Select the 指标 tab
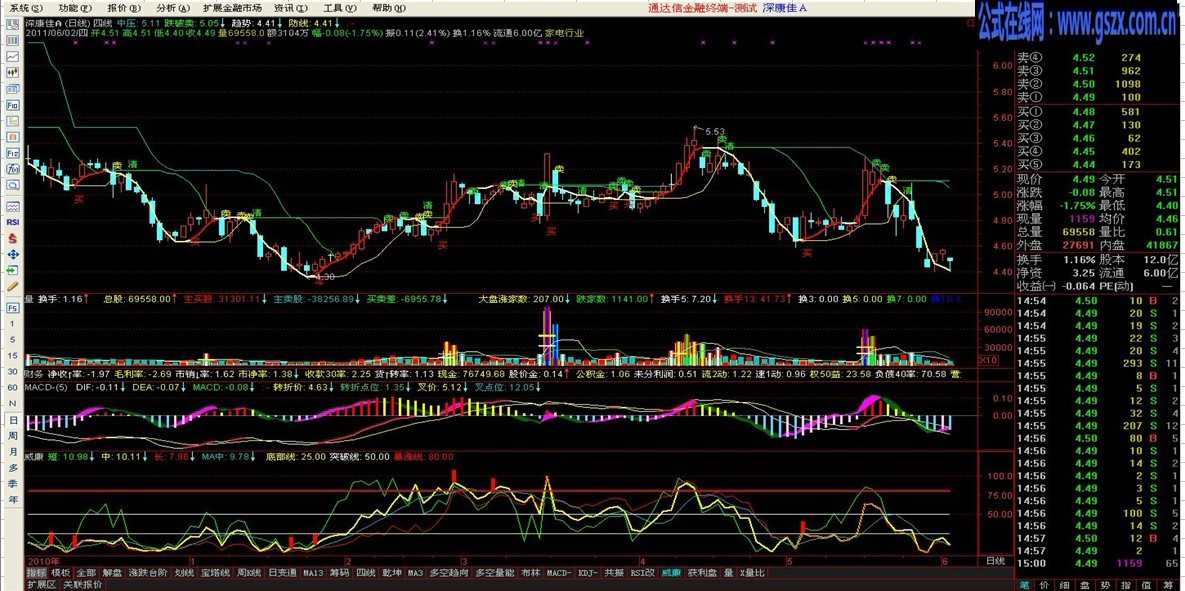The image size is (1185, 591). click(37, 572)
